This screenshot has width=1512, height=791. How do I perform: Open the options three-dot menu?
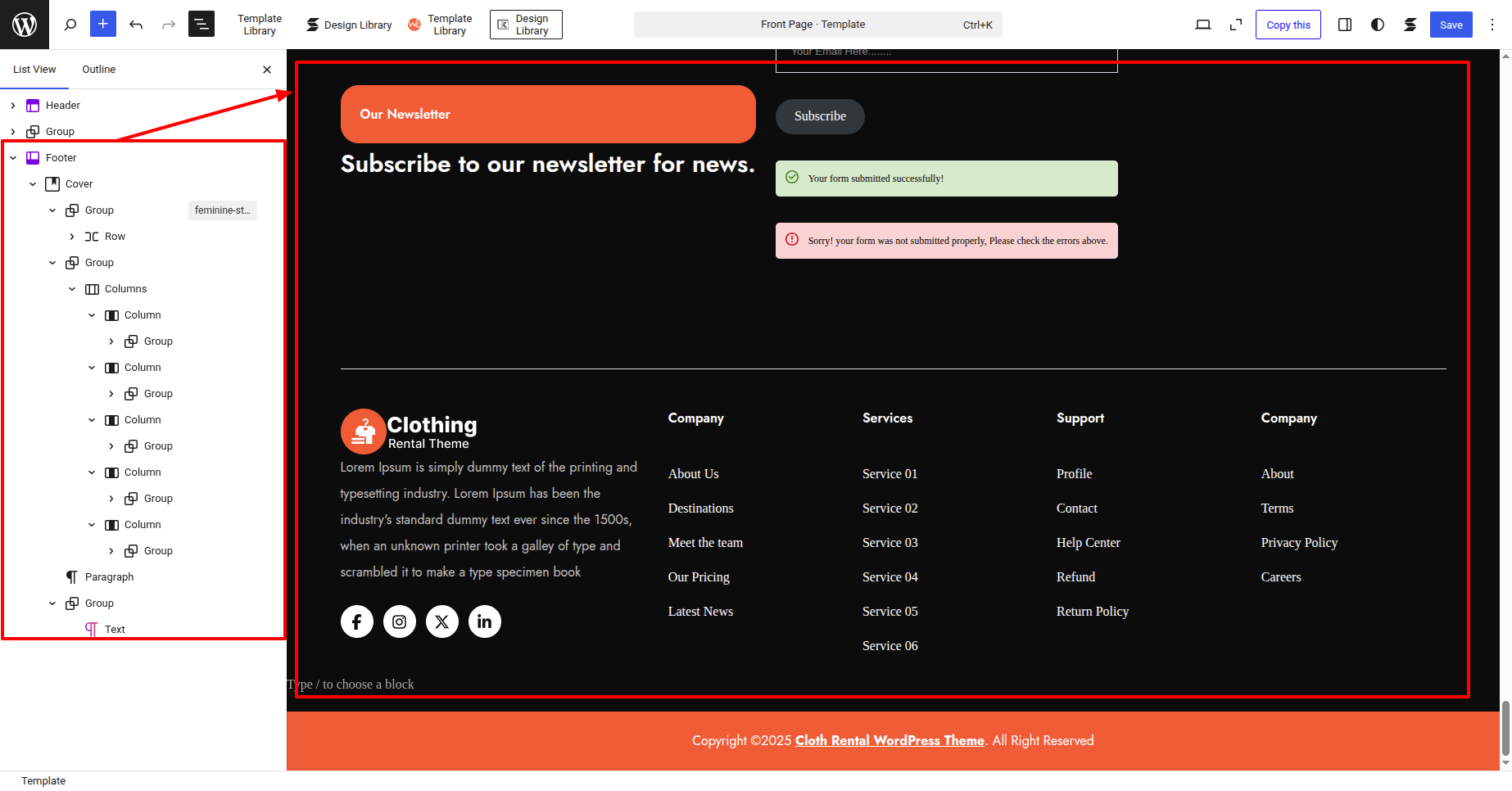pos(1492,25)
